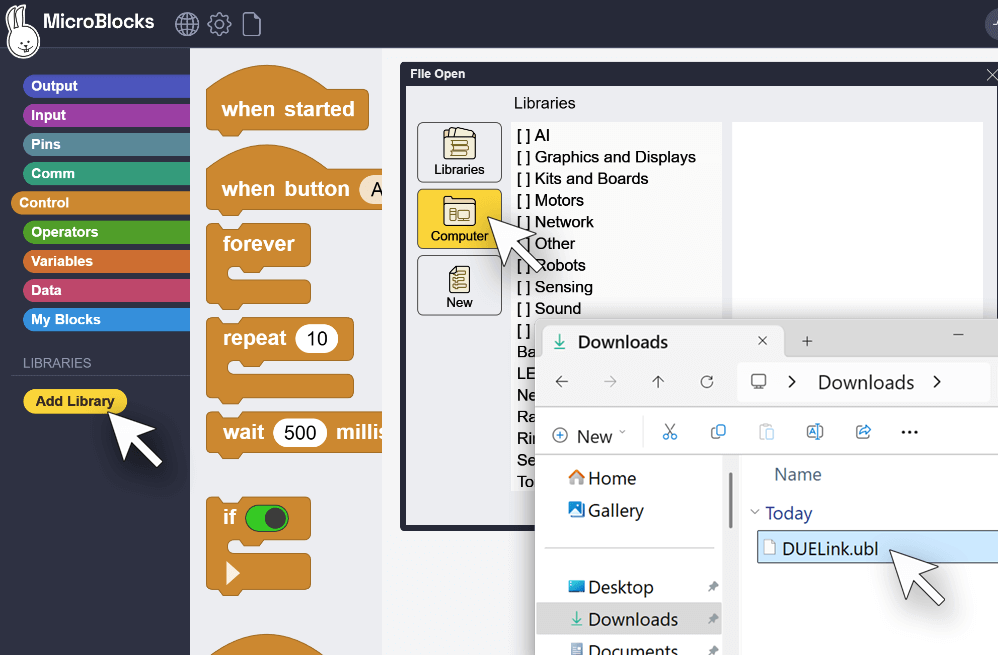Open the AI library folder

533,136
